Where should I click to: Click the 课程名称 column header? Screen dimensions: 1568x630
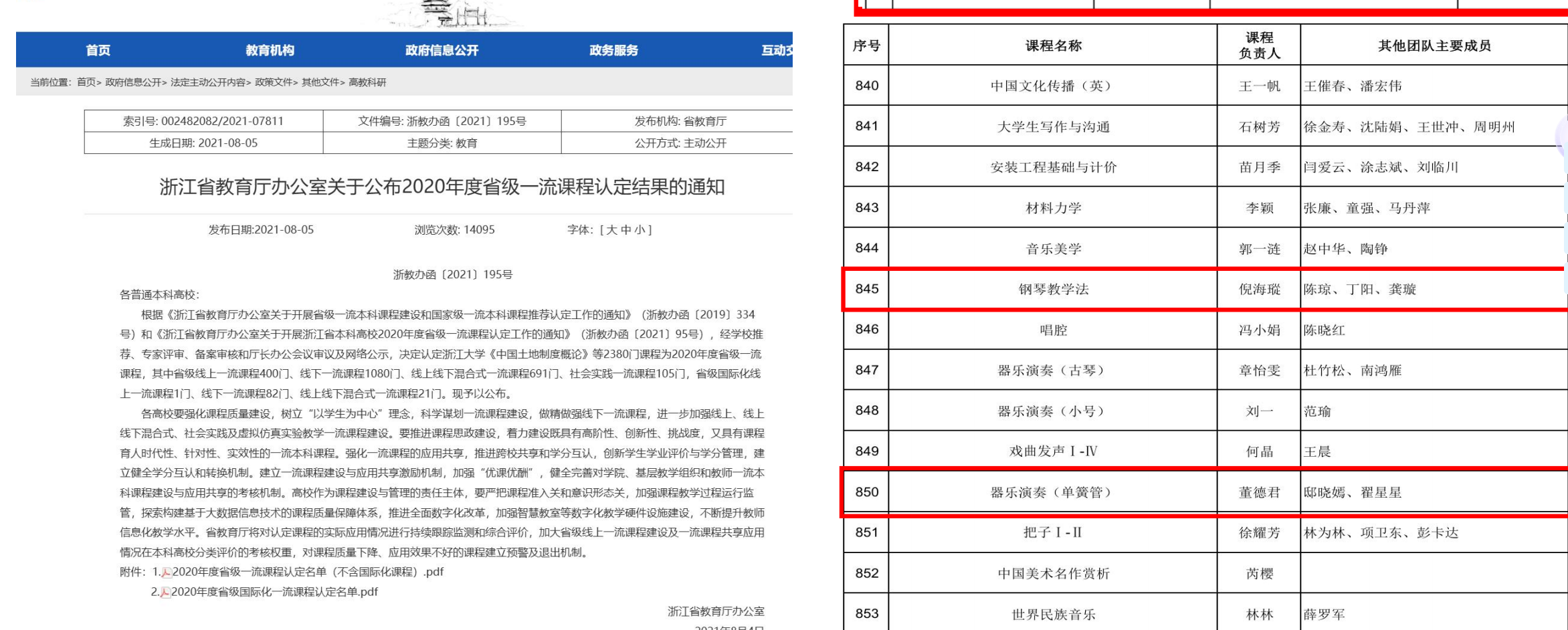pyautogui.click(x=1053, y=46)
